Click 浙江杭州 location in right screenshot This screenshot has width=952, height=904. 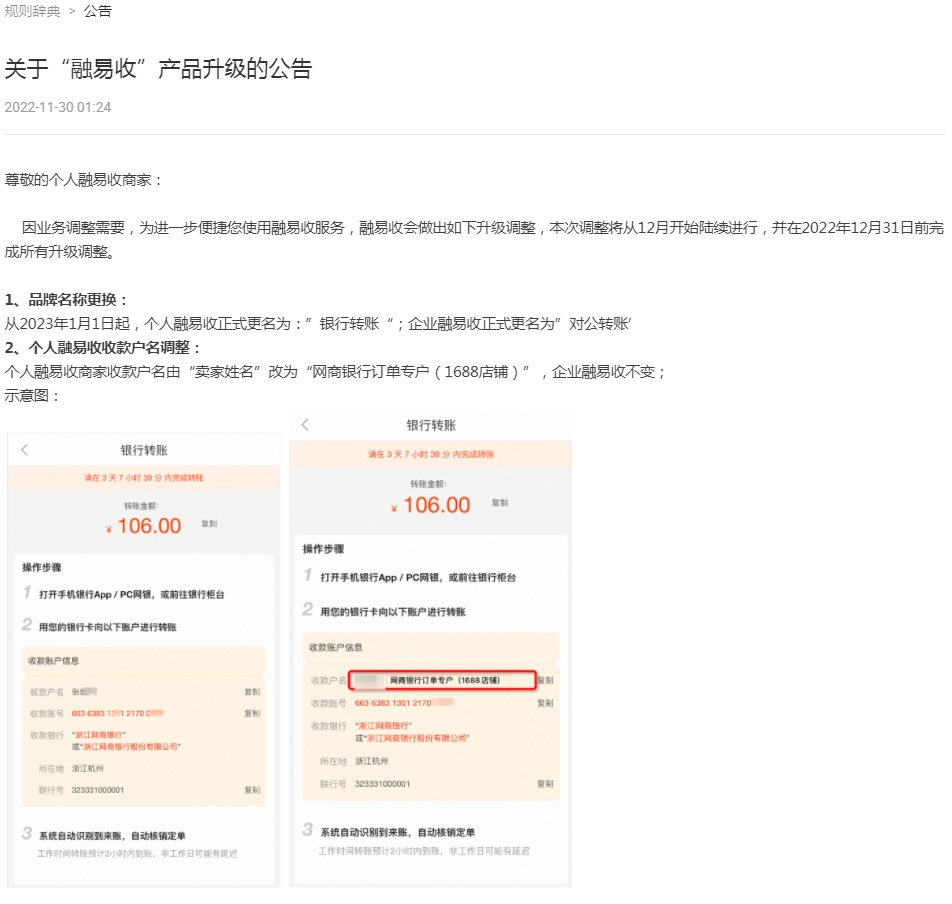point(372,761)
